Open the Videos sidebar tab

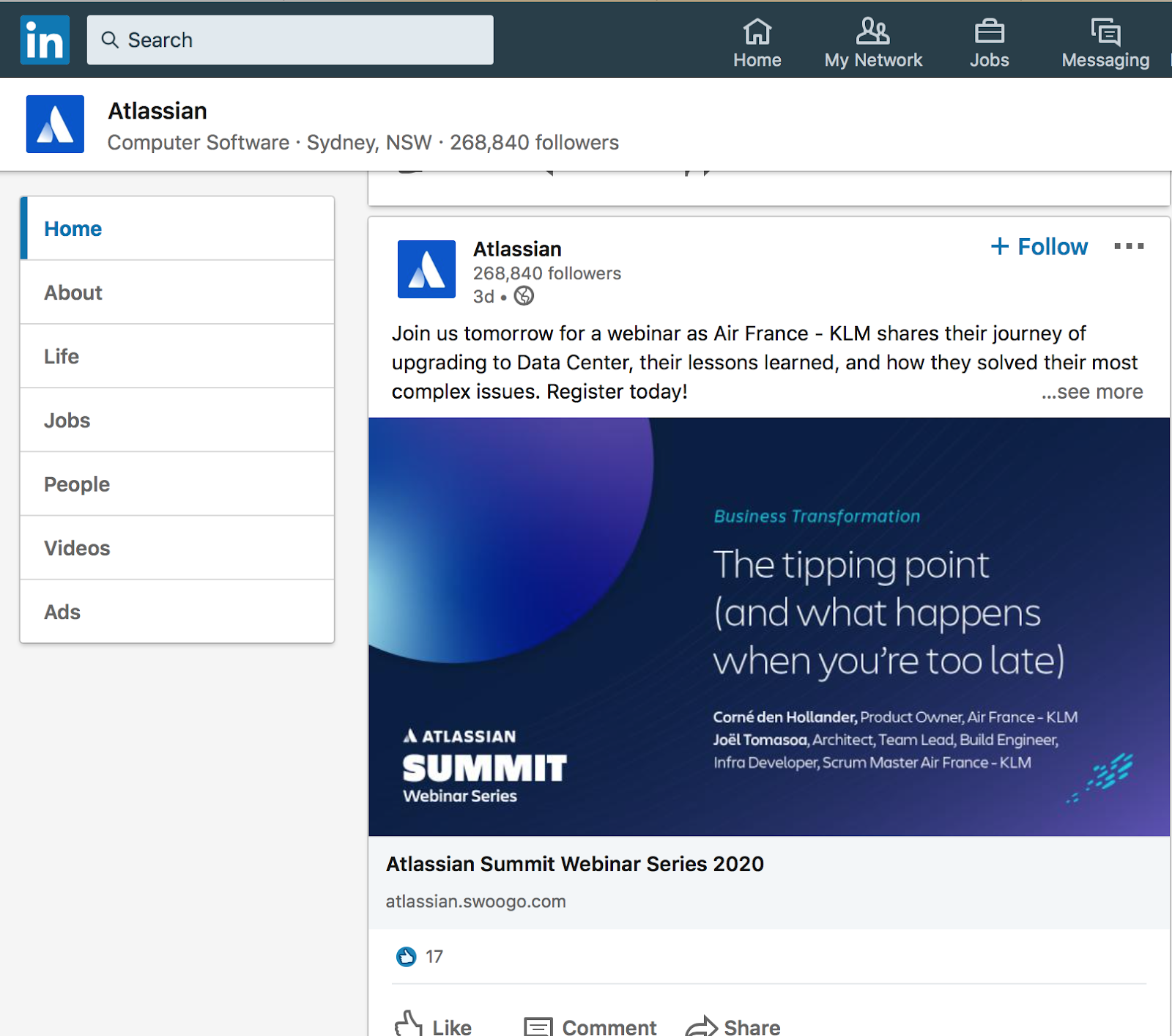pyautogui.click(x=177, y=548)
